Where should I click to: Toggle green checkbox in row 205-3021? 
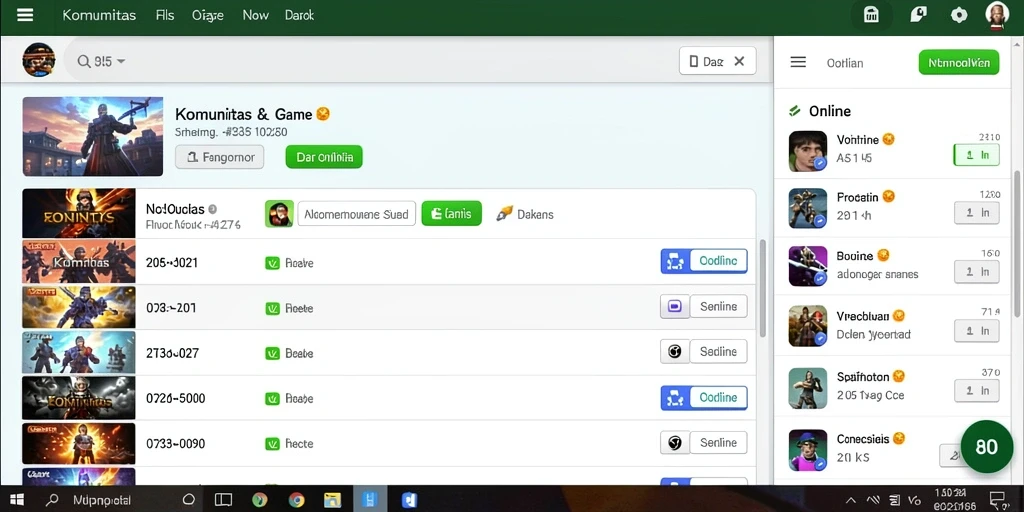(272, 263)
